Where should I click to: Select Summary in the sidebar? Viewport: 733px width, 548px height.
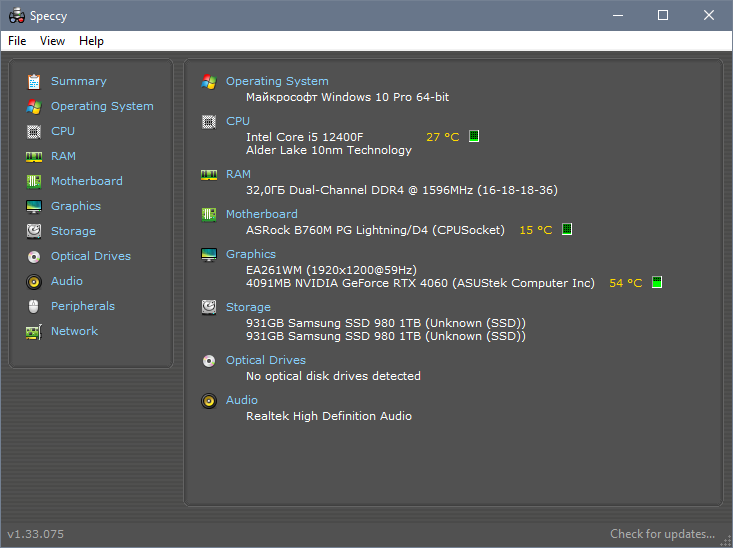coord(79,81)
